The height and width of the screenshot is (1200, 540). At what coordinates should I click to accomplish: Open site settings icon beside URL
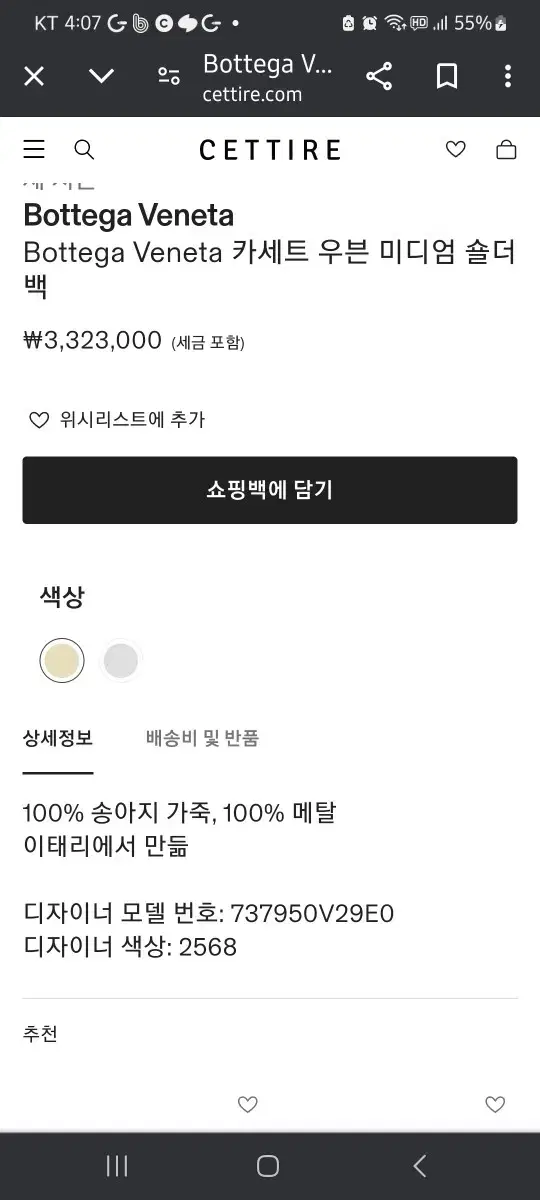coord(169,76)
